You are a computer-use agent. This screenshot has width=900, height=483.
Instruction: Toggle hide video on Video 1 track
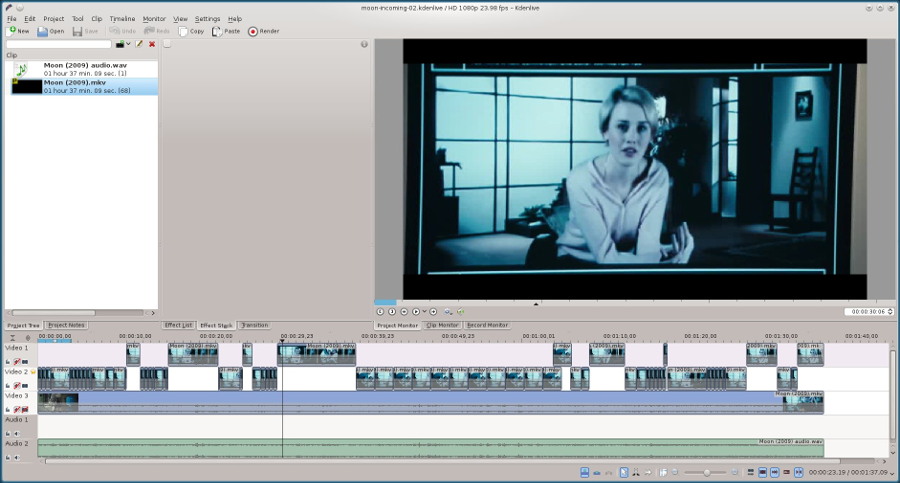click(x=25, y=362)
